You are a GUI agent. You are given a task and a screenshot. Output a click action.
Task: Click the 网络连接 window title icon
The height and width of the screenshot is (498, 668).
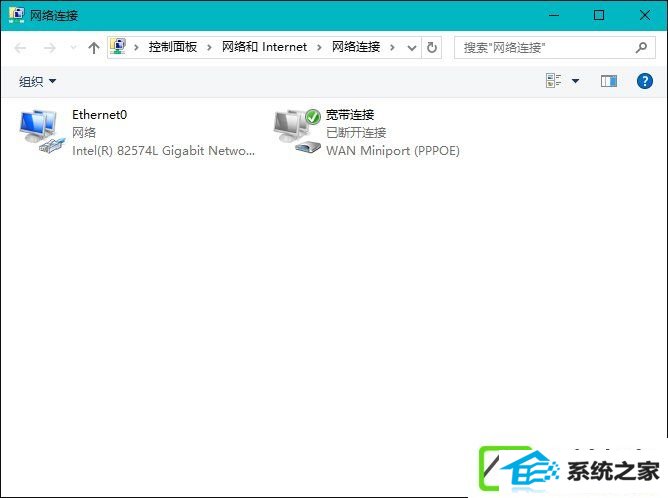pos(17,15)
